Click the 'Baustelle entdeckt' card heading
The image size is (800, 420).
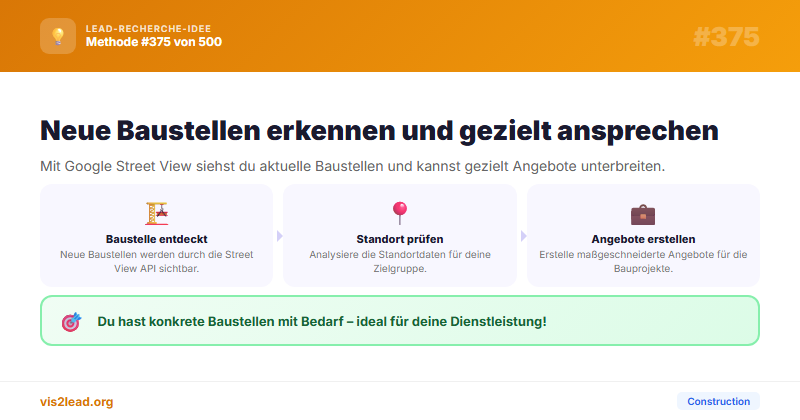157,239
